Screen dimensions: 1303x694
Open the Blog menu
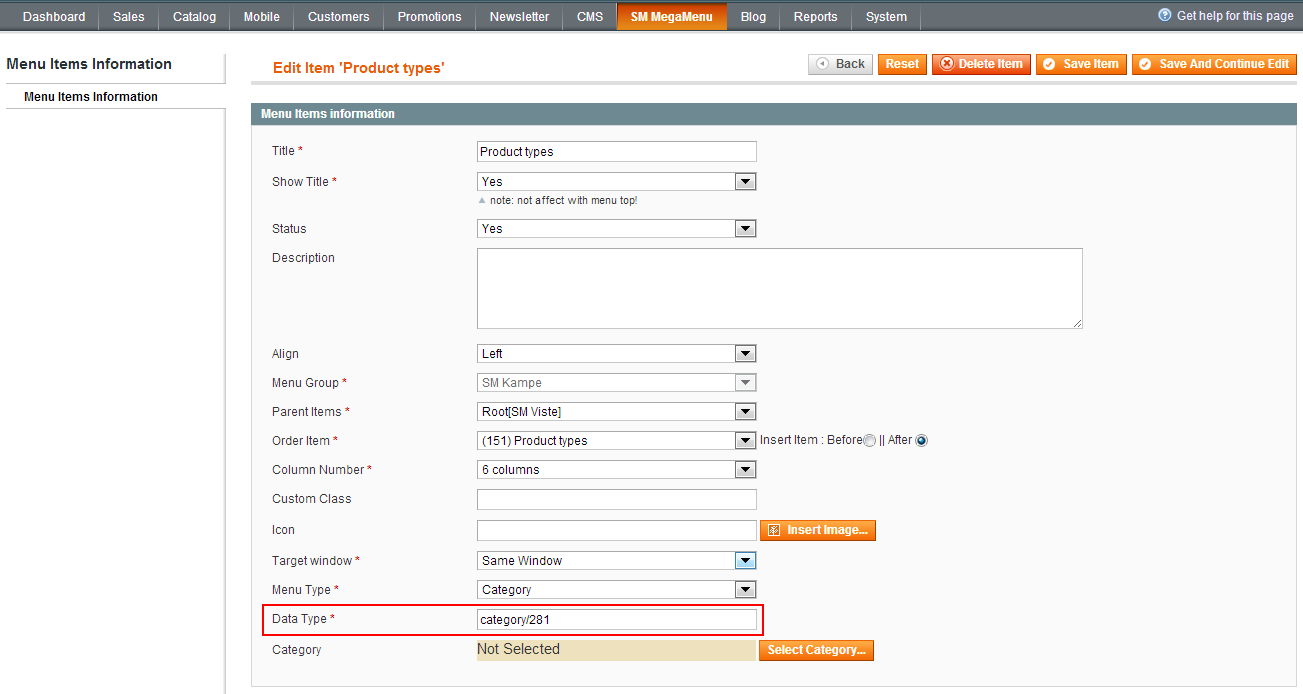[x=754, y=17]
